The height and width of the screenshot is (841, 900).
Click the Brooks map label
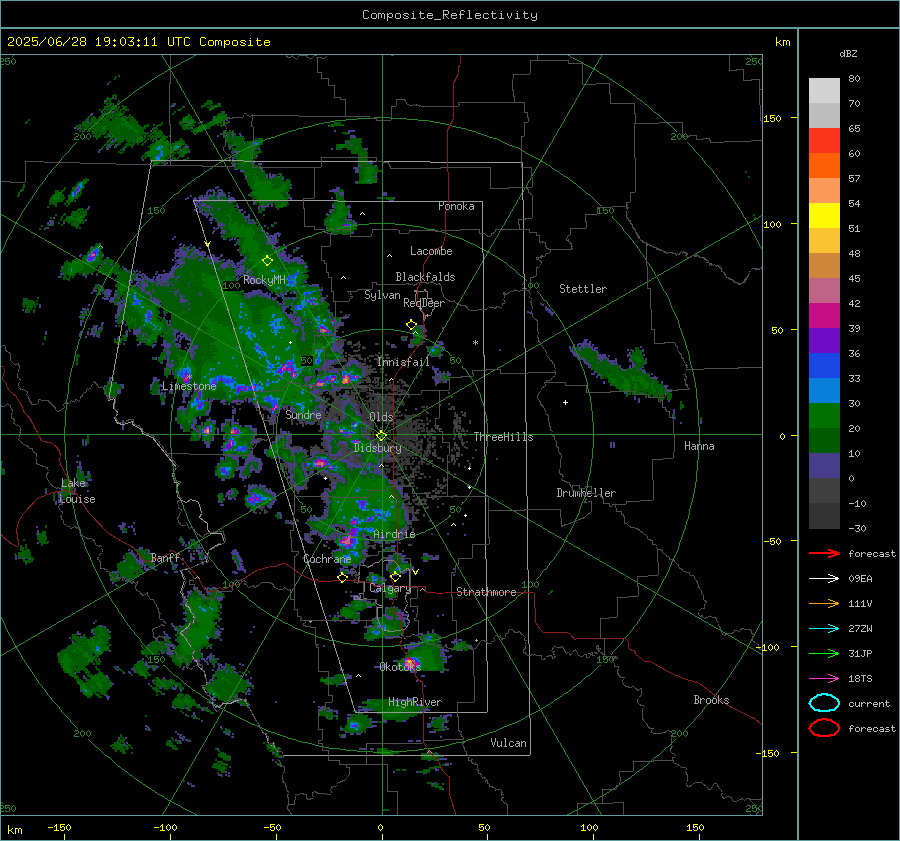click(711, 700)
